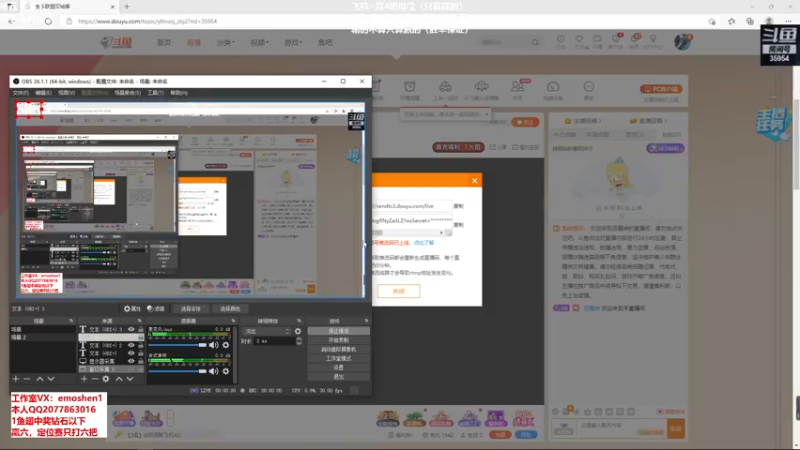Viewport: 800px width, 450px height.
Task: Open Scene Transitions dock corner menu icon
Action: click(299, 321)
